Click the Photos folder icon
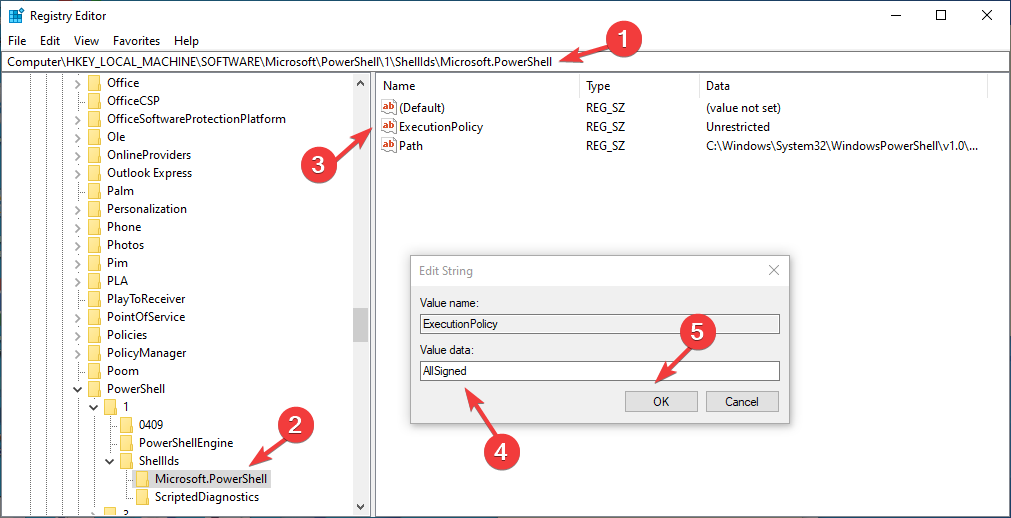1011x518 pixels. 95,245
